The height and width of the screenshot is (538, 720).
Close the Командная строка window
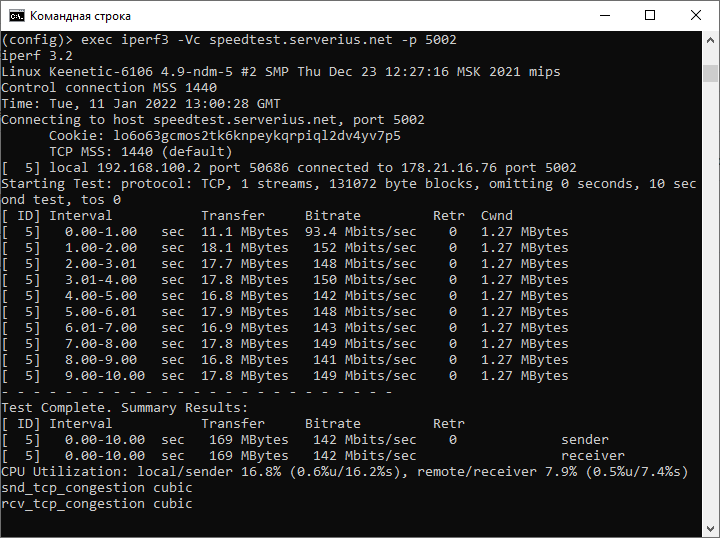[696, 16]
